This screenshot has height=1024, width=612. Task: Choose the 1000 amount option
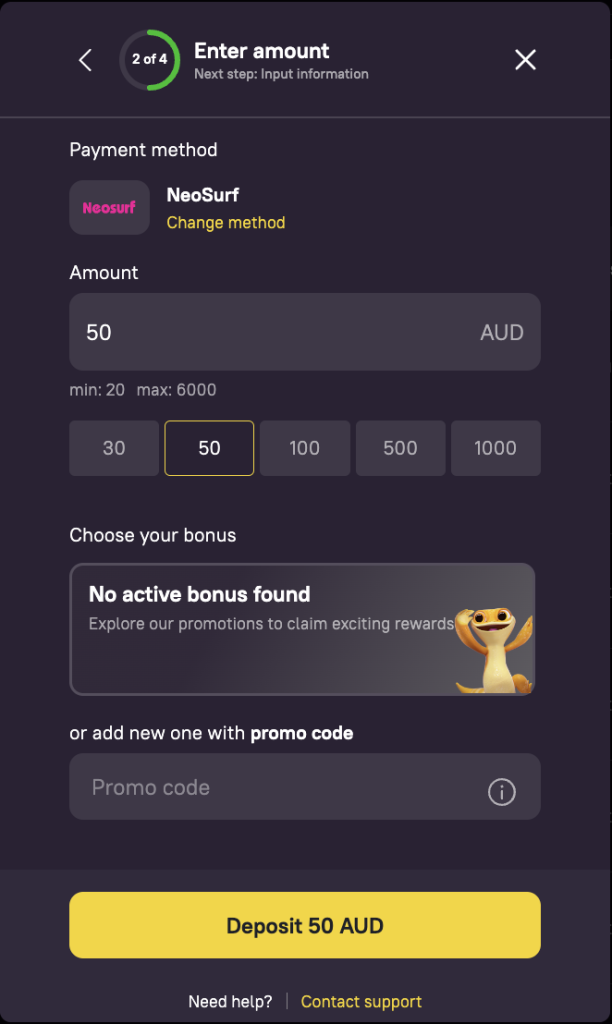[495, 448]
